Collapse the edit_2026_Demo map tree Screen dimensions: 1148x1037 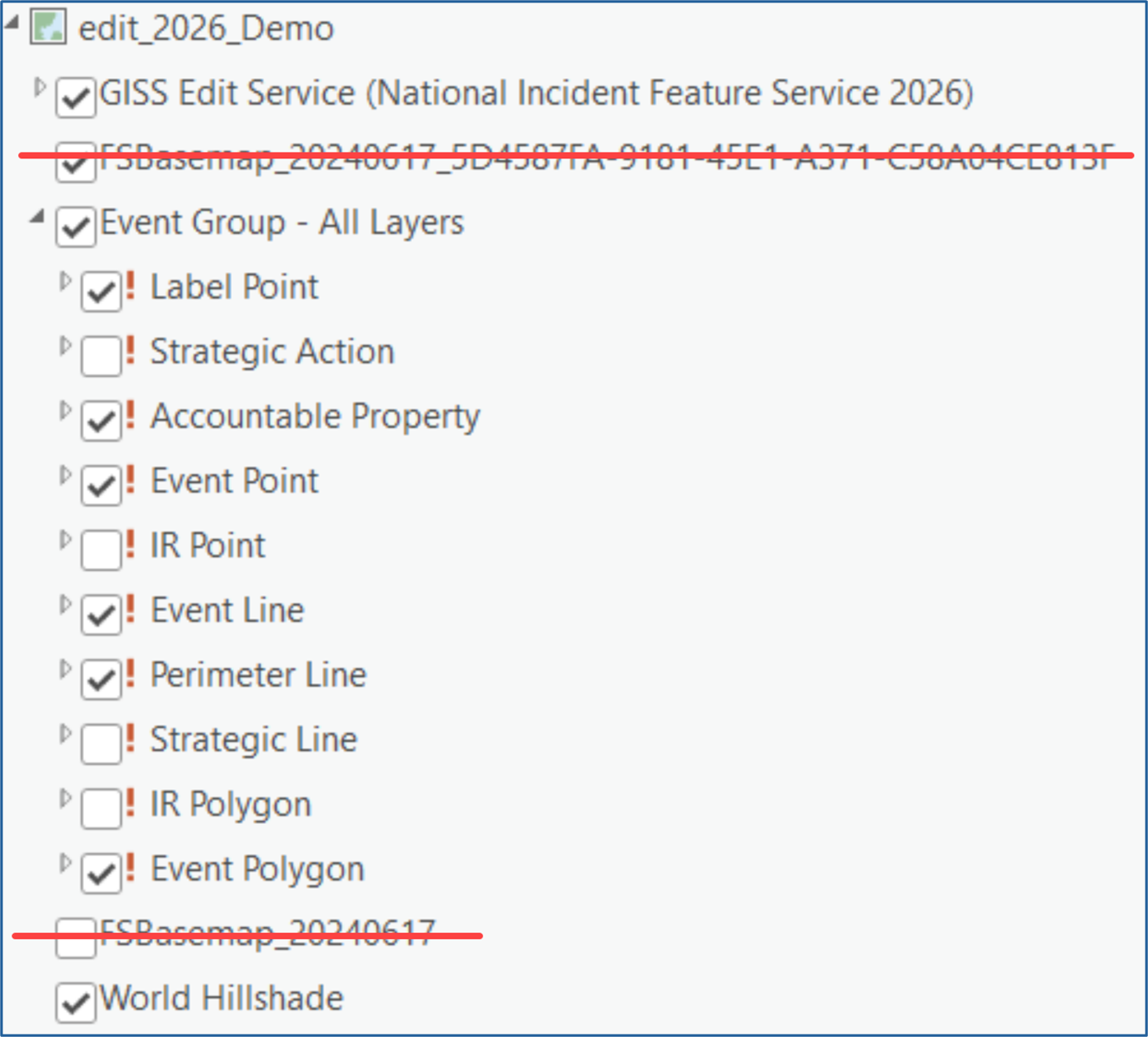(x=12, y=23)
